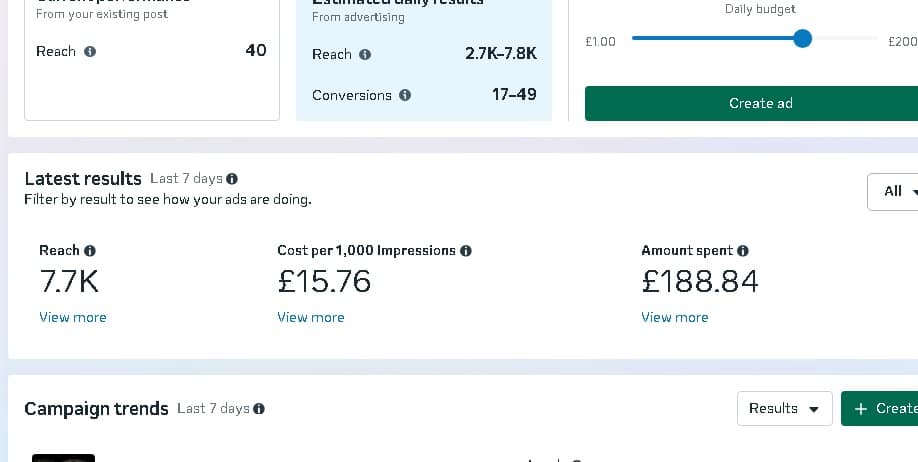Click info icon beside Cost per 1,000 Impressions

pyautogui.click(x=466, y=251)
